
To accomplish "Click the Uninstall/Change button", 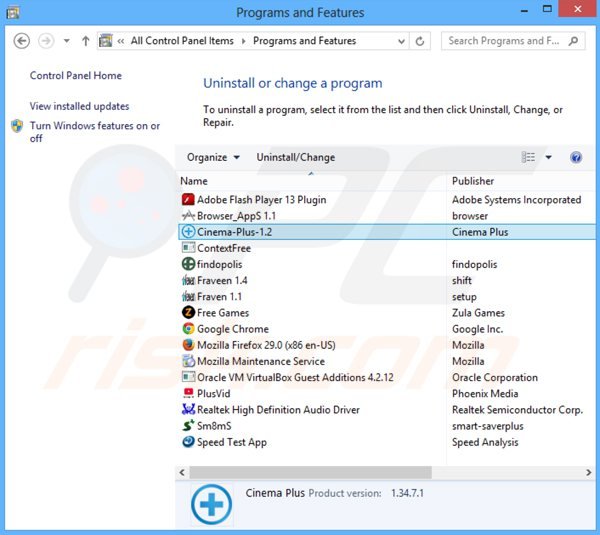I will coord(296,157).
